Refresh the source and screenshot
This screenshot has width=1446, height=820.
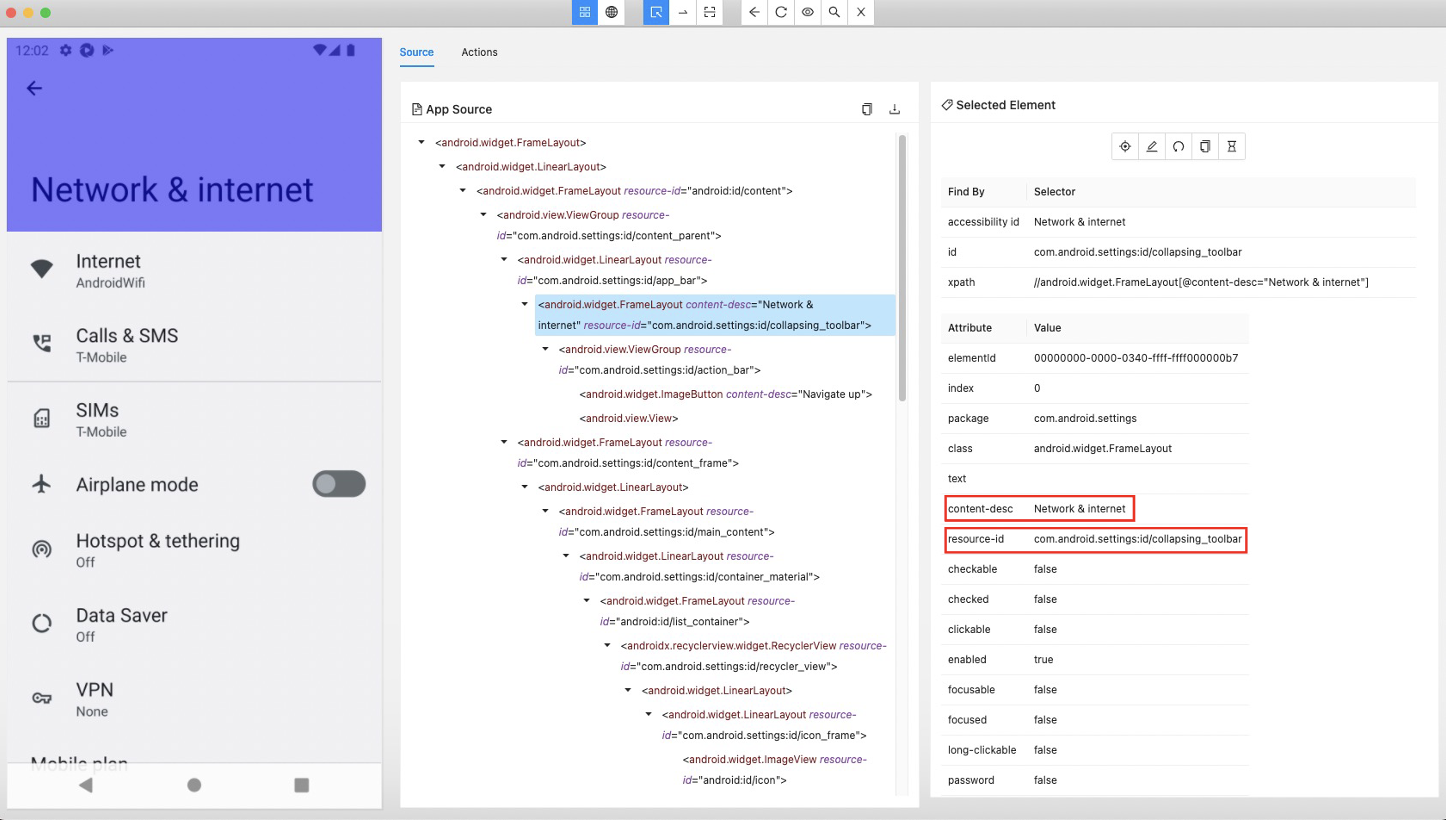click(780, 12)
